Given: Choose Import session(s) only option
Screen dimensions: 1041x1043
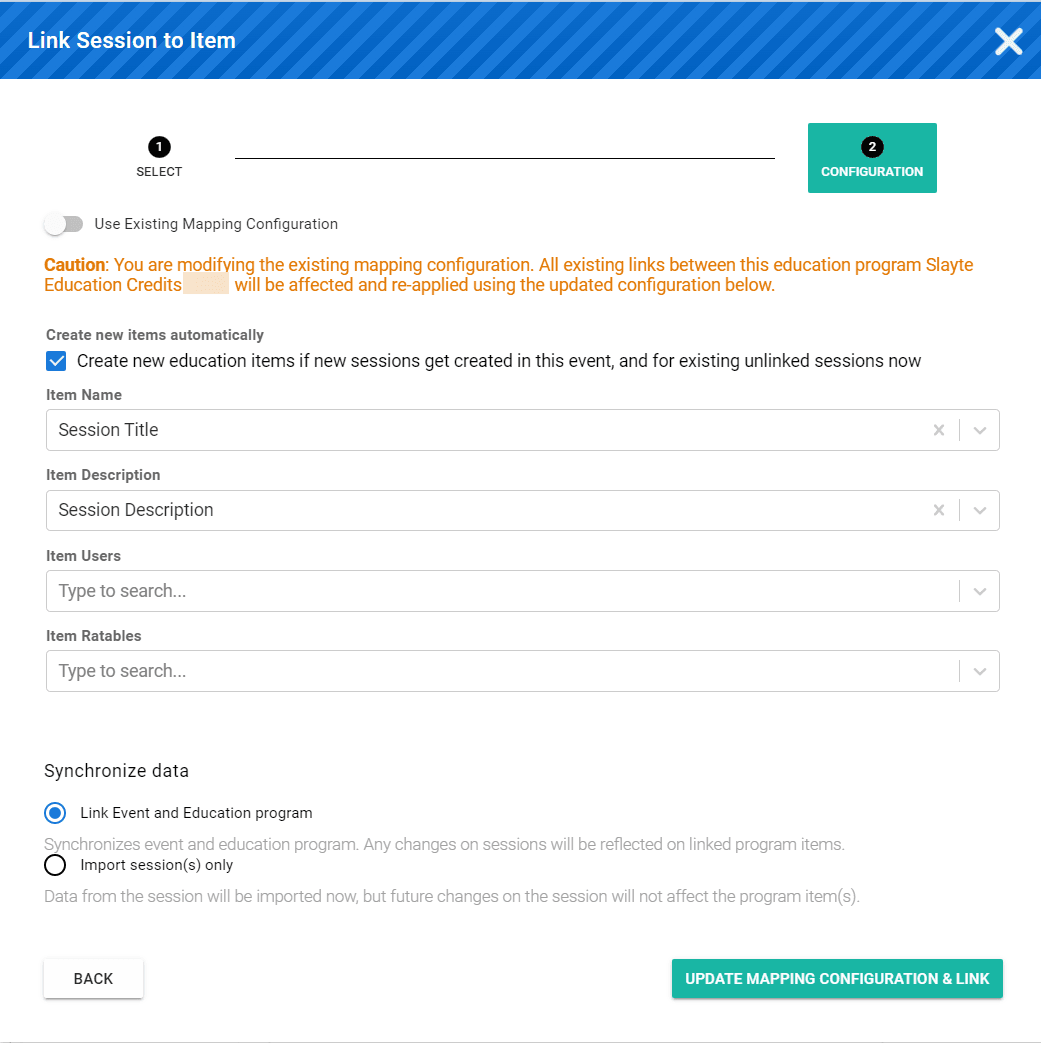Looking at the screenshot, I should pos(55,865).
